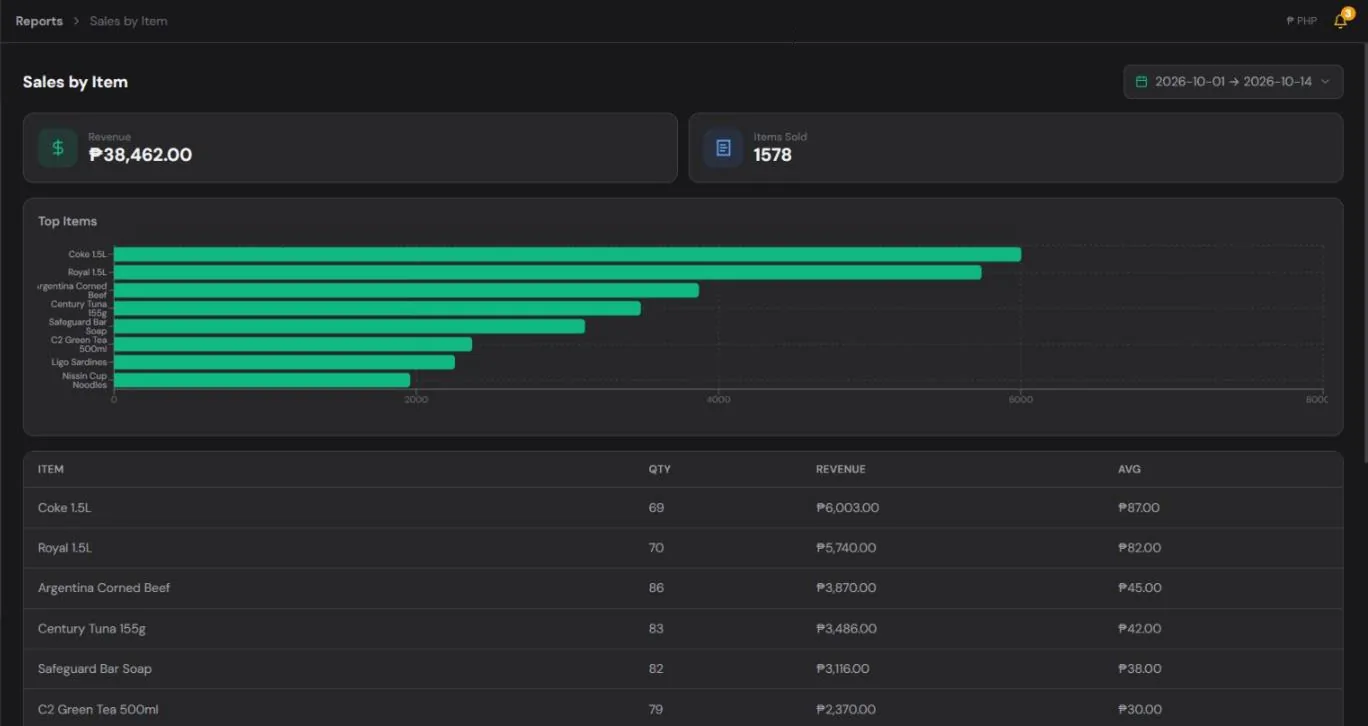Screen dimensions: 1368x726
Task: Click revenue value ₱5,740.00
Action: (846, 548)
